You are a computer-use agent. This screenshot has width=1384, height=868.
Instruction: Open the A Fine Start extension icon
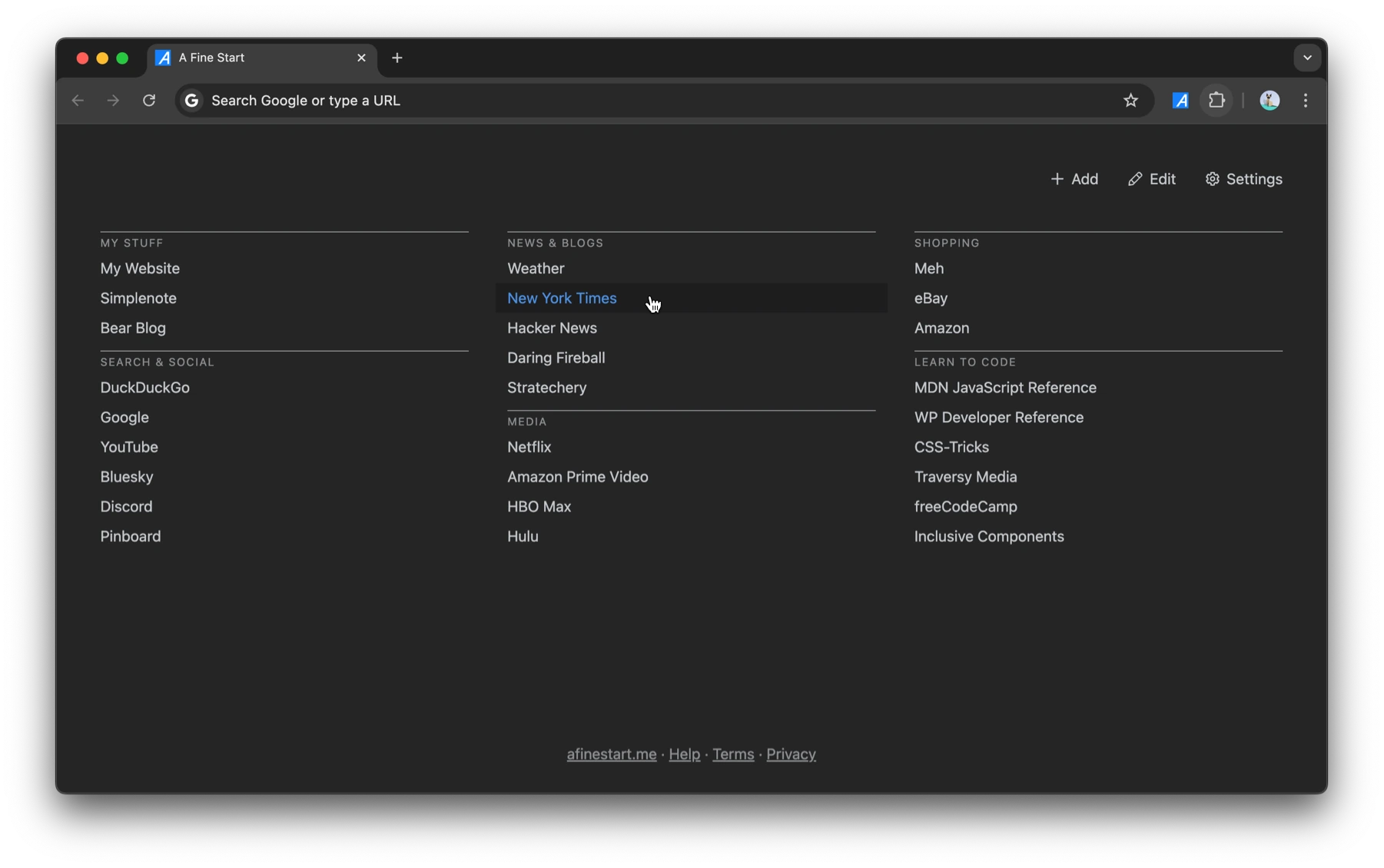click(1181, 101)
